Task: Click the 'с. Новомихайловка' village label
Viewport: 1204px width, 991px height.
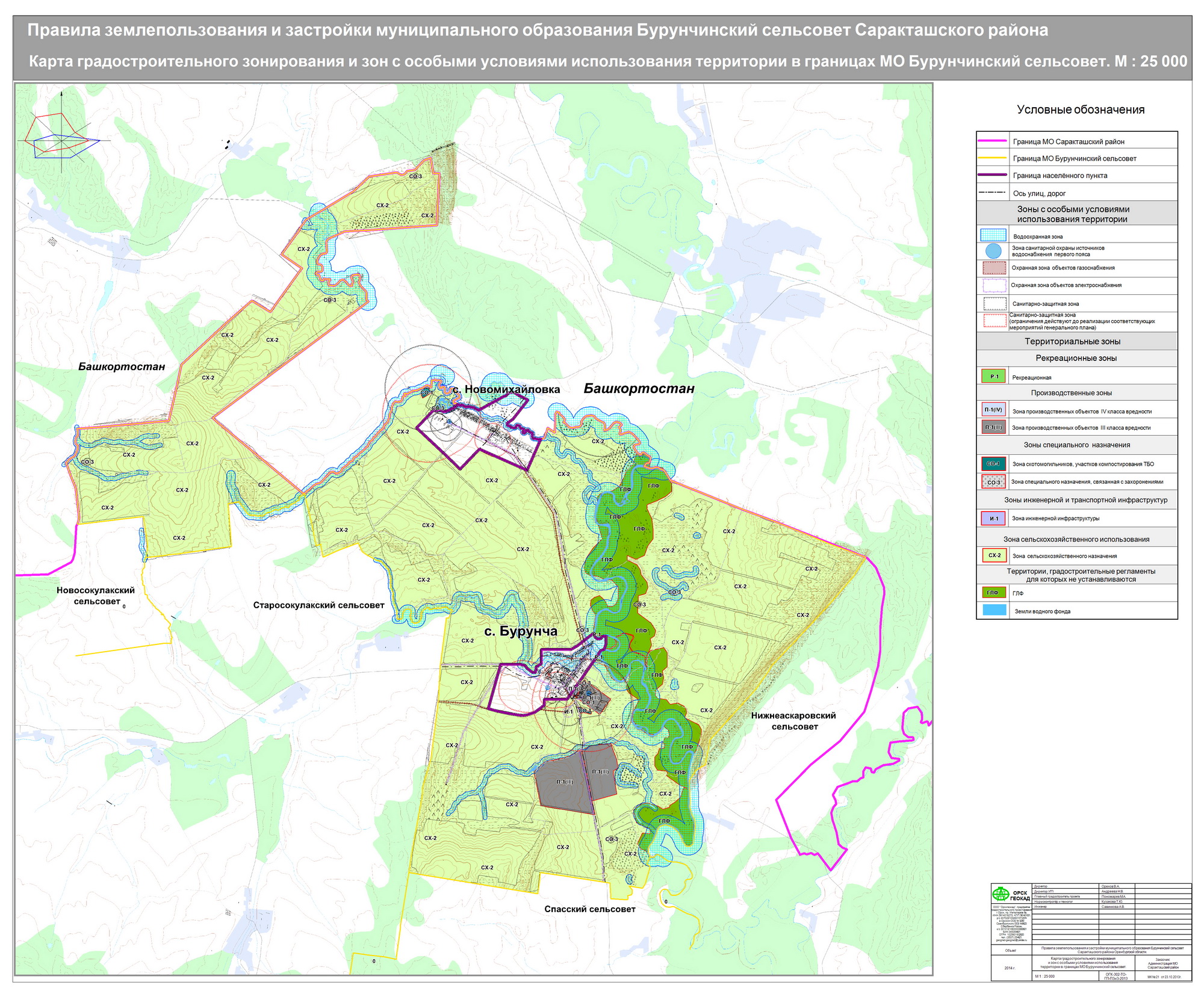Action: point(506,389)
